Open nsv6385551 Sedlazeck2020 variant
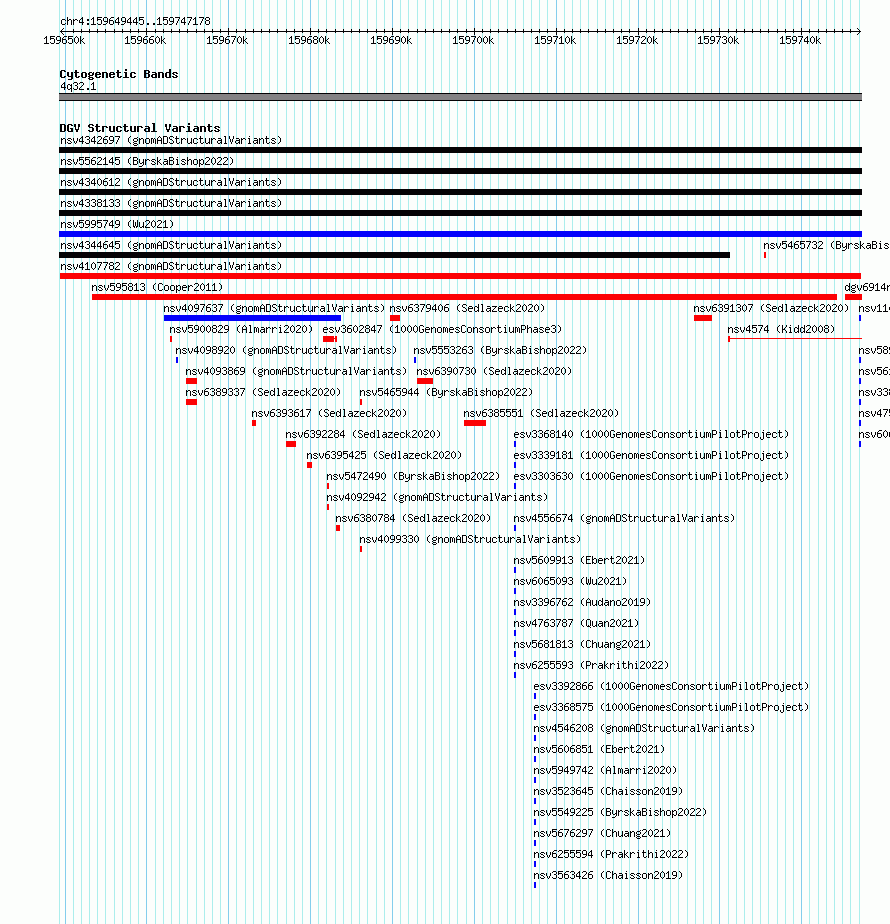Viewport: 890px width, 924px height. pyautogui.click(x=541, y=414)
